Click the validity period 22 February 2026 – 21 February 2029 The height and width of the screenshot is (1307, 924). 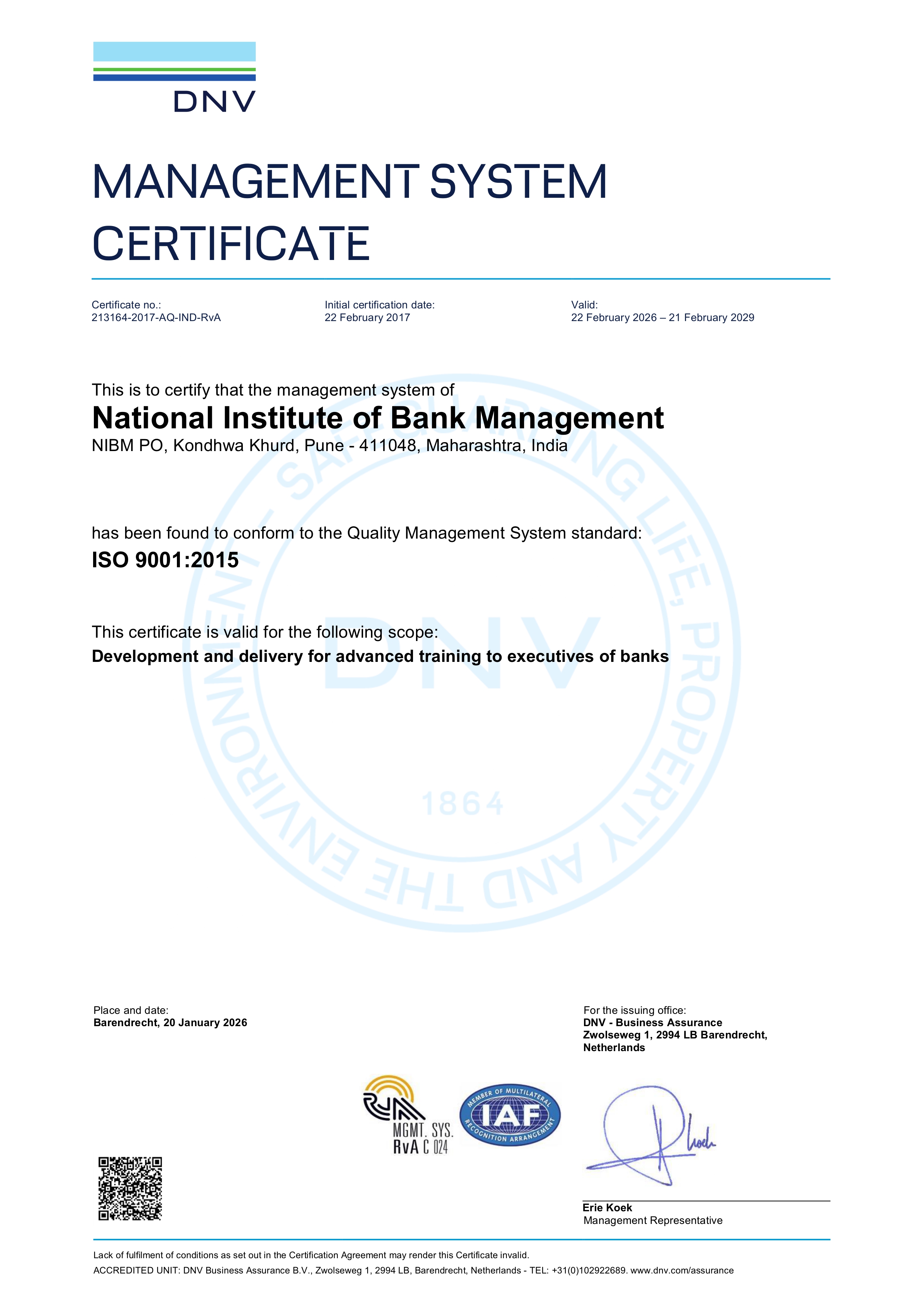[662, 318]
